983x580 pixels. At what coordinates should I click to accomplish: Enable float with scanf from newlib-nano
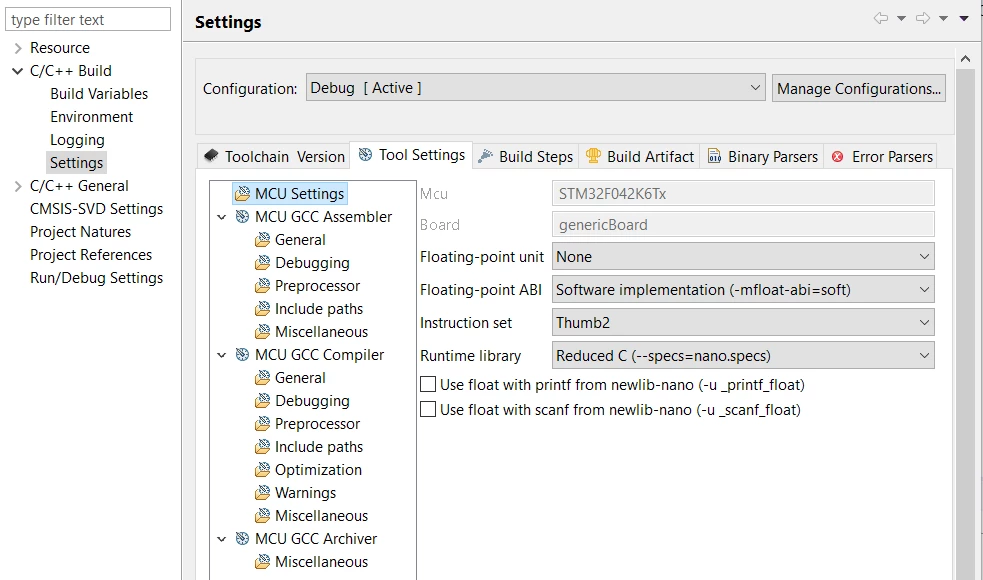pyautogui.click(x=428, y=409)
